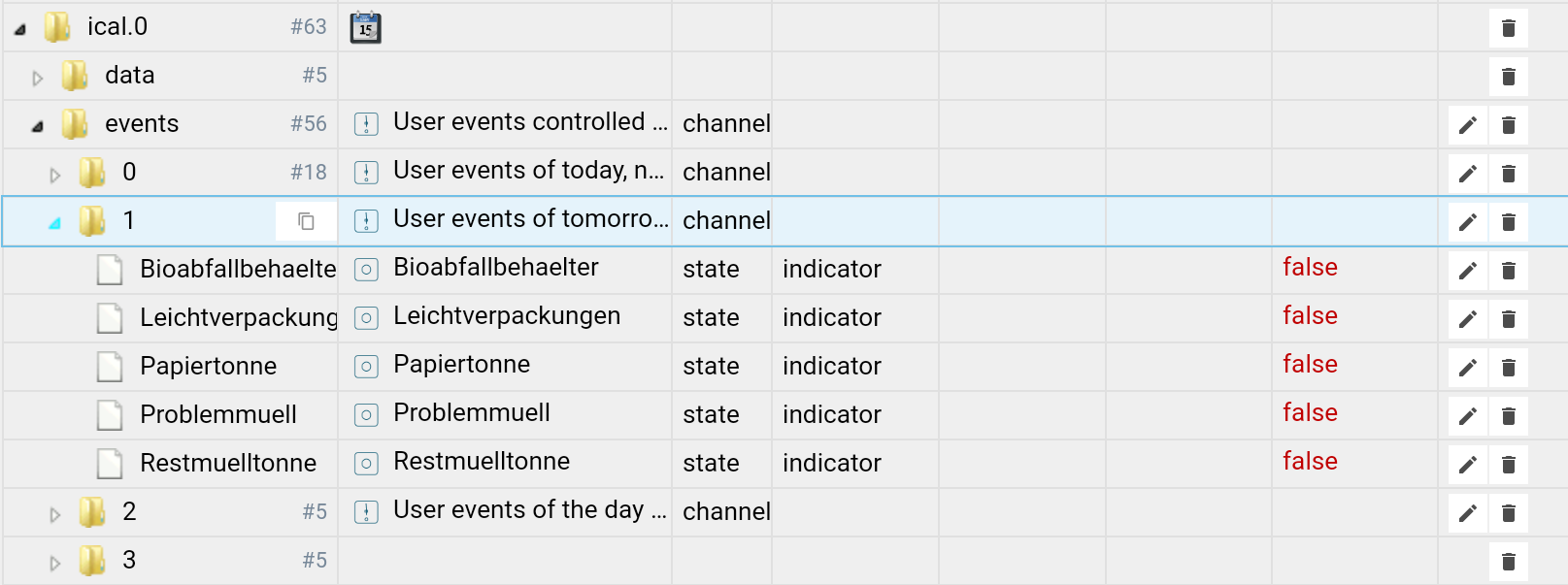This screenshot has width=1568, height=585.
Task: Collapse the events folder
Action: click(38, 126)
